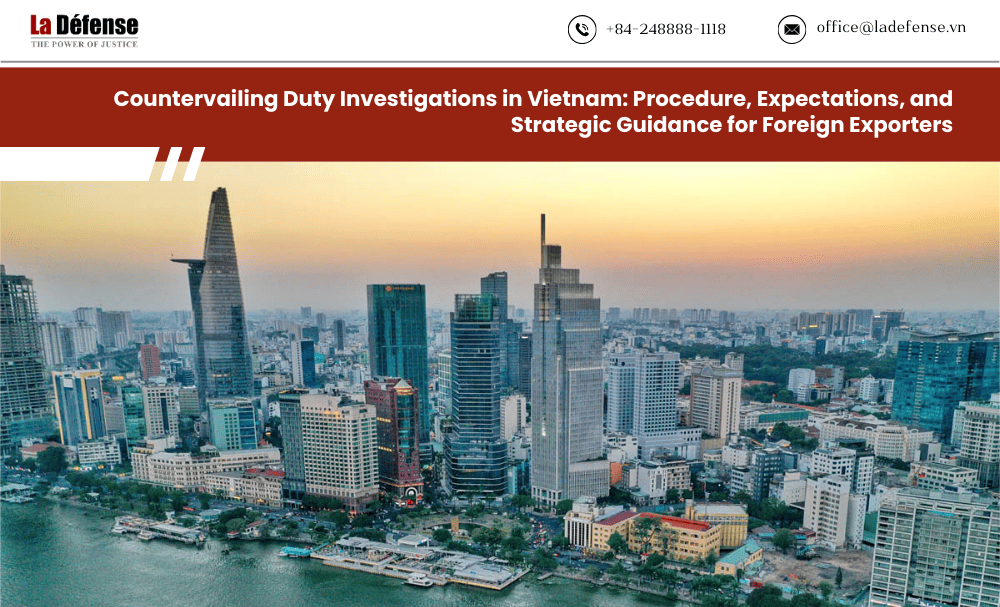Select the Countervailing Duty Investigations article title

533,112
